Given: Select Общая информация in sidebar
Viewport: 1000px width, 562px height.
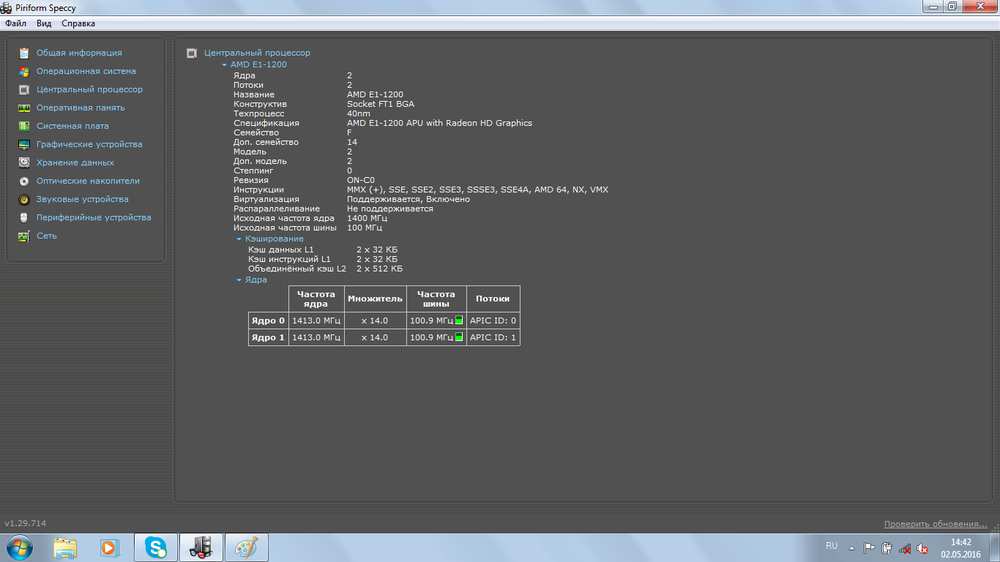Looking at the screenshot, I should tap(79, 53).
